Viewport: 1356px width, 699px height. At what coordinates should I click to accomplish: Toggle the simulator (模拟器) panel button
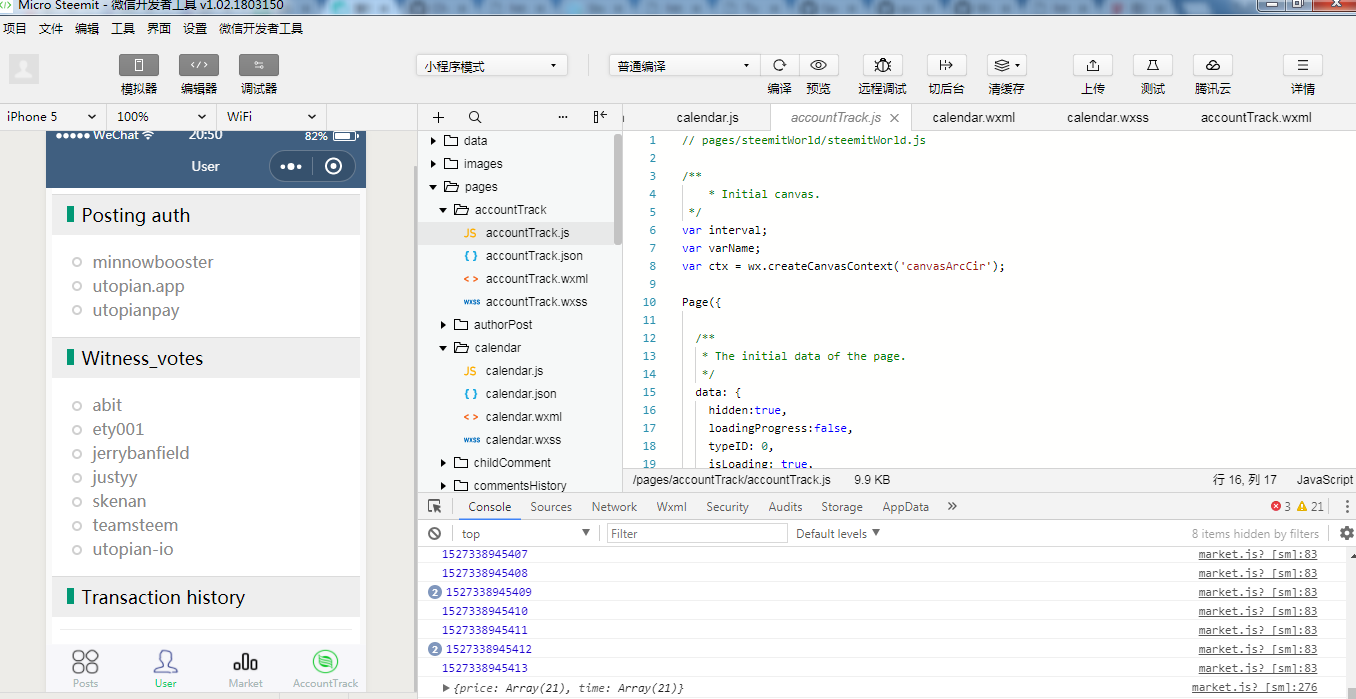[138, 65]
